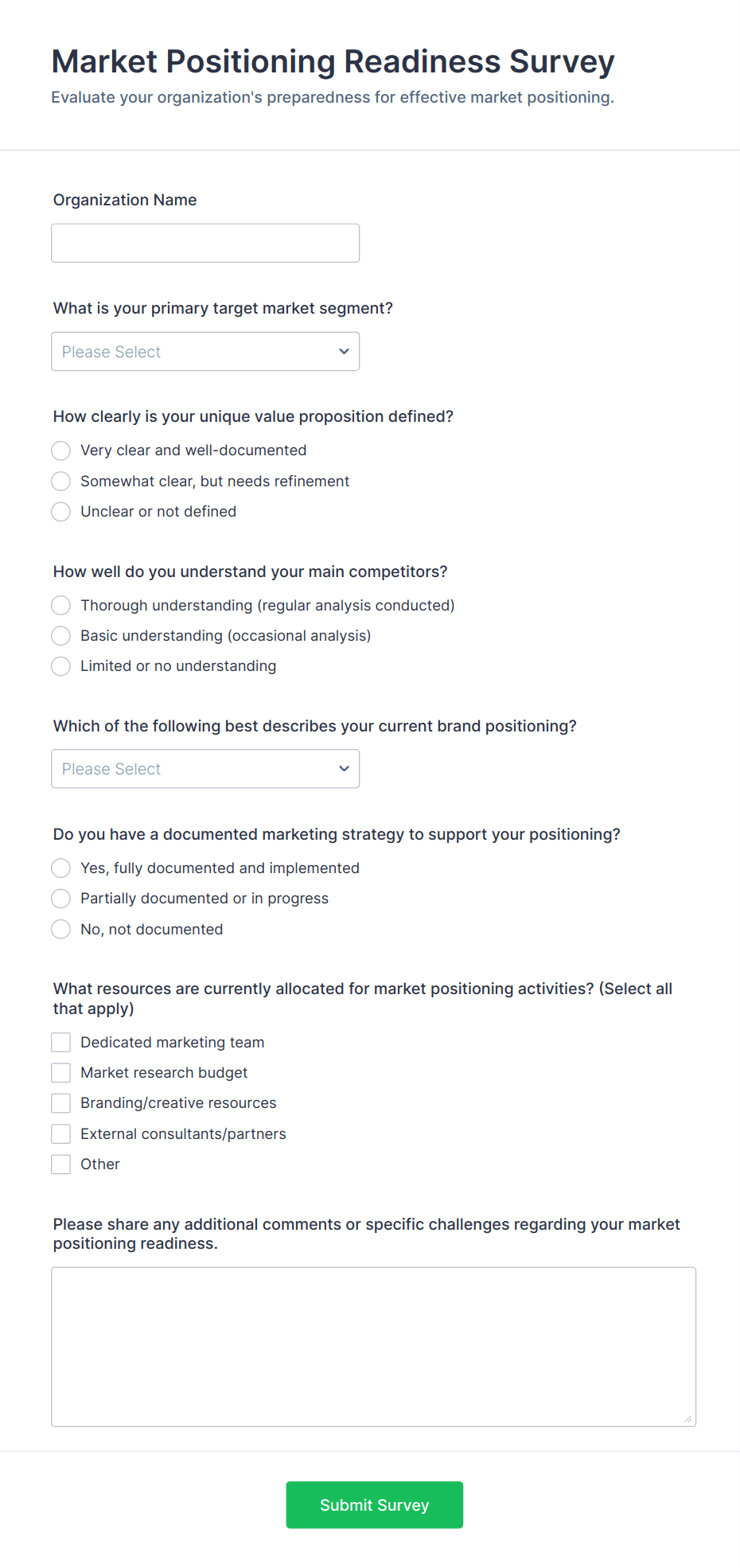Click the Submit Survey button

click(375, 1505)
